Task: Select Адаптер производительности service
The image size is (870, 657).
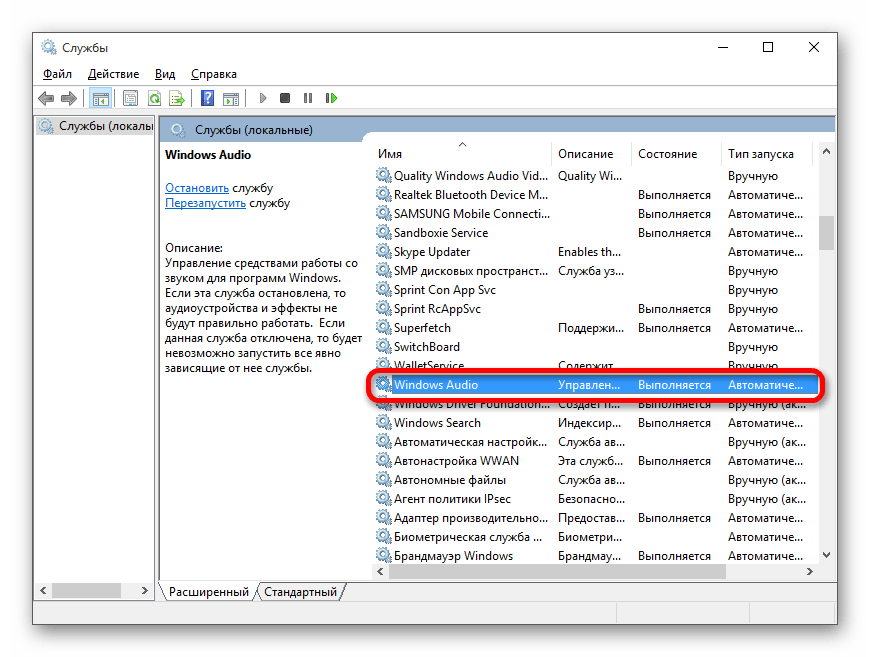Action: tap(595, 517)
